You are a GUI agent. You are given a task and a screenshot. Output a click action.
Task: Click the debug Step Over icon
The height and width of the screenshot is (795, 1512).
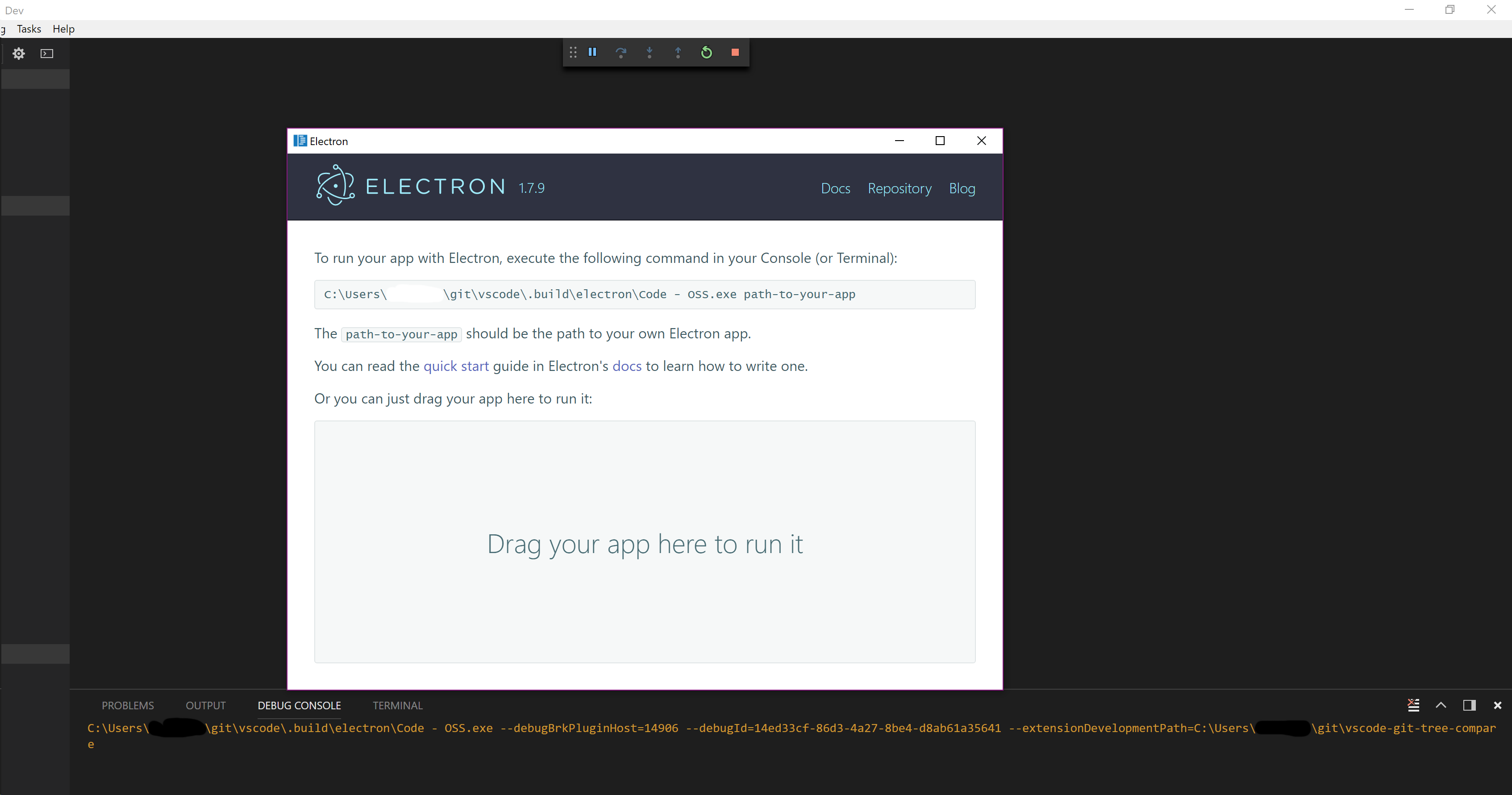click(x=621, y=52)
